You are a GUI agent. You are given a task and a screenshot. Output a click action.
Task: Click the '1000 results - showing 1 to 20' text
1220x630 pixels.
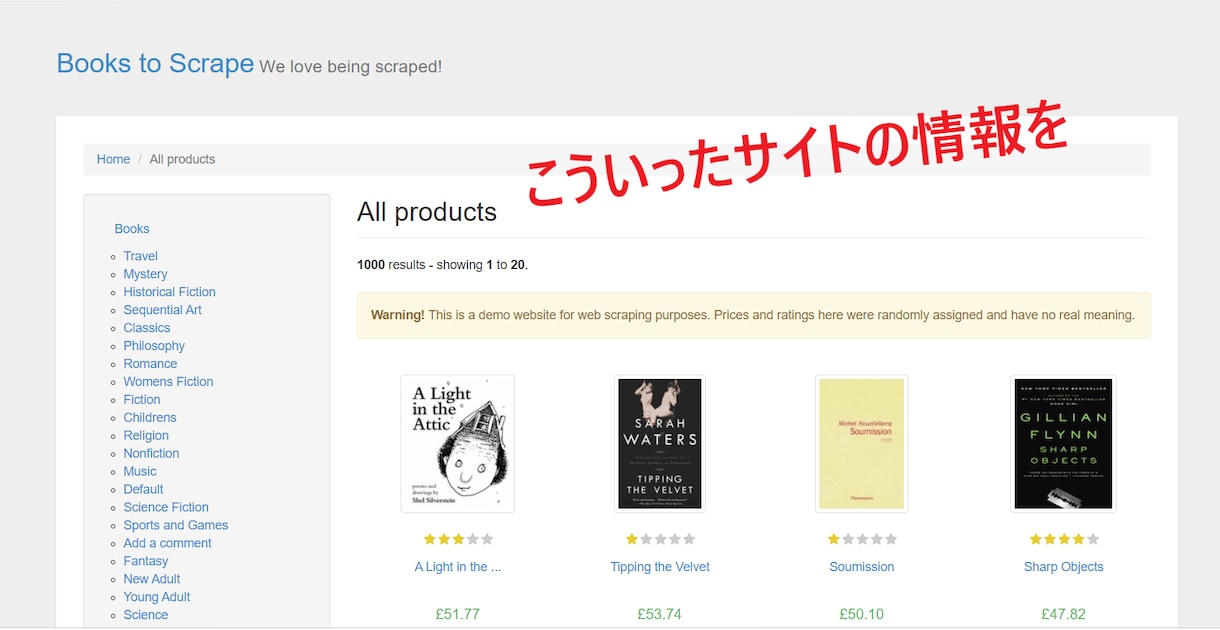(442, 265)
